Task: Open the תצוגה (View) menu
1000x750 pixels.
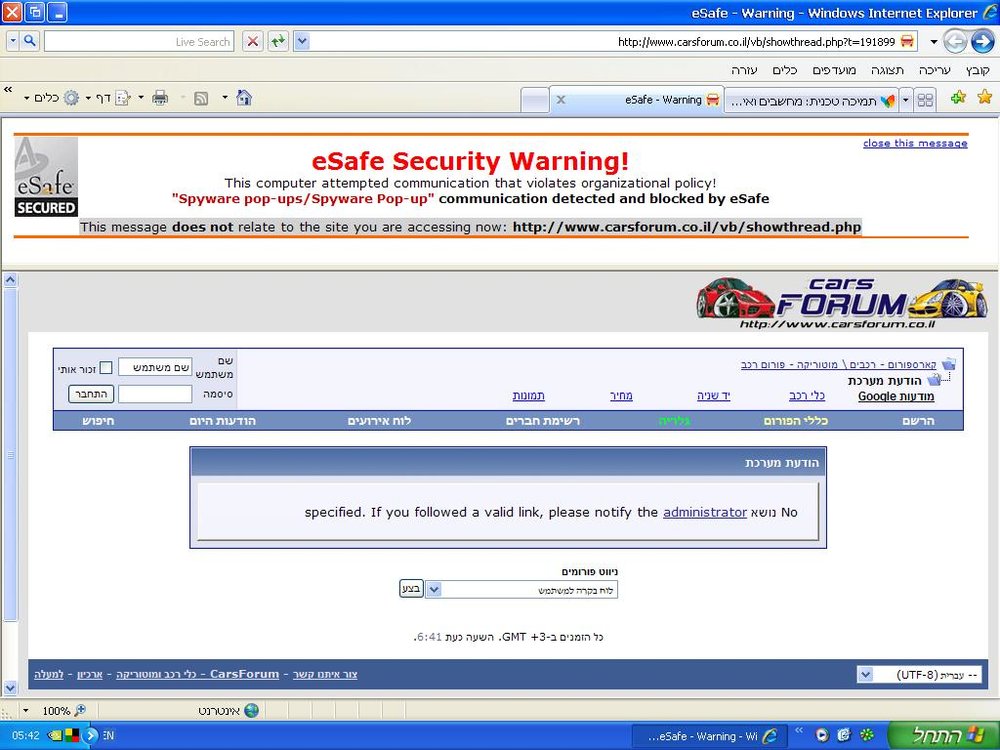Action: 887,70
